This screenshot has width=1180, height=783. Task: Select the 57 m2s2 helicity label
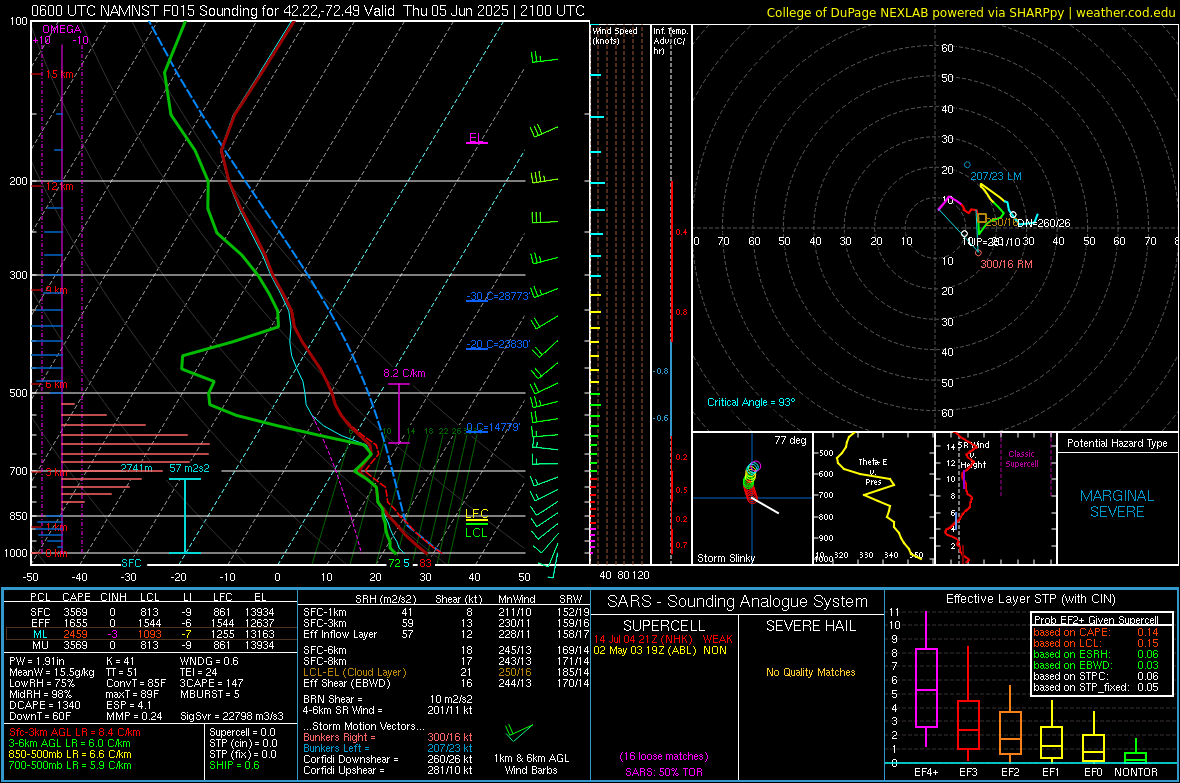189,468
